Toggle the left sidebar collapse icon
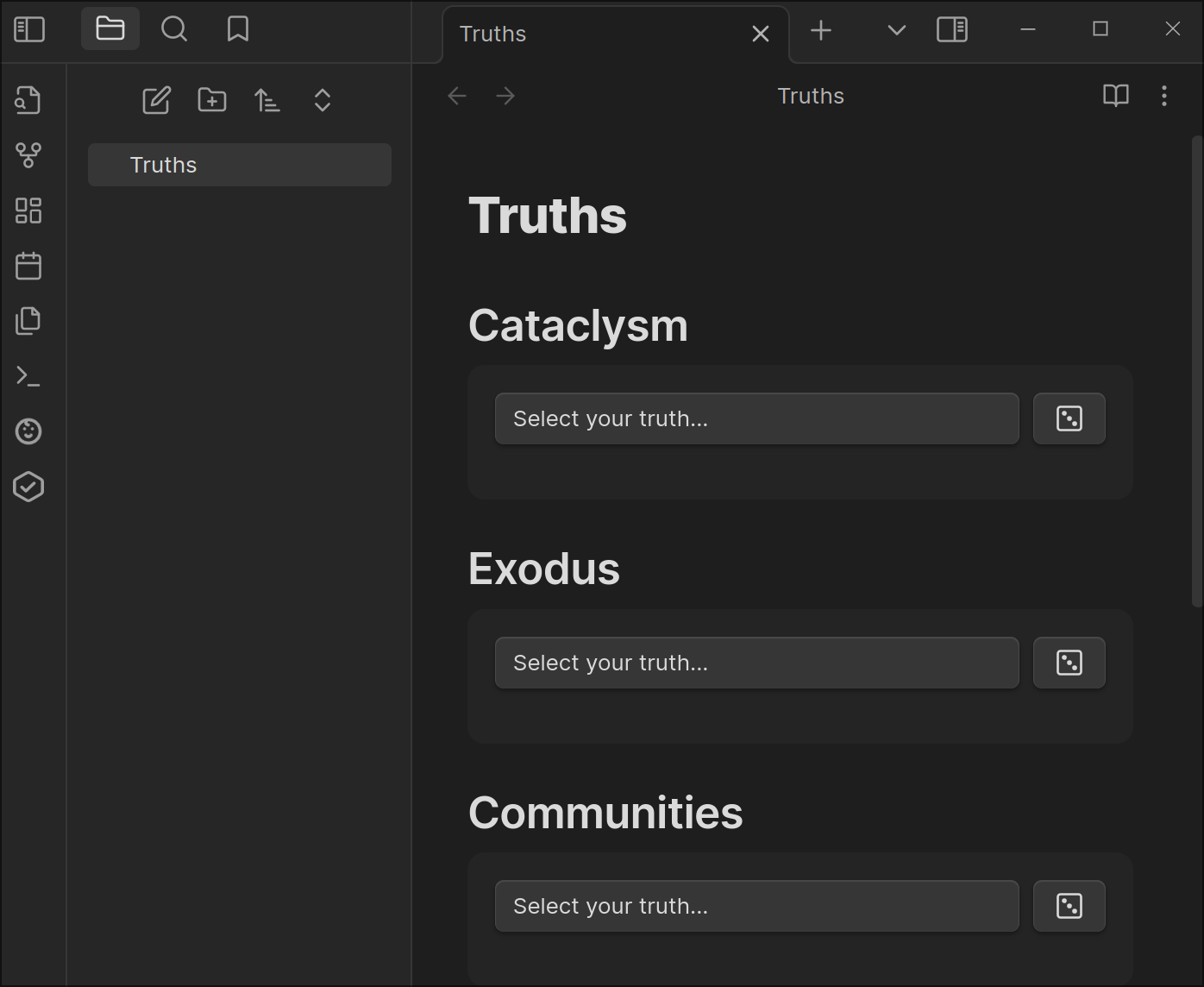Image resolution: width=1204 pixels, height=987 pixels. (29, 29)
